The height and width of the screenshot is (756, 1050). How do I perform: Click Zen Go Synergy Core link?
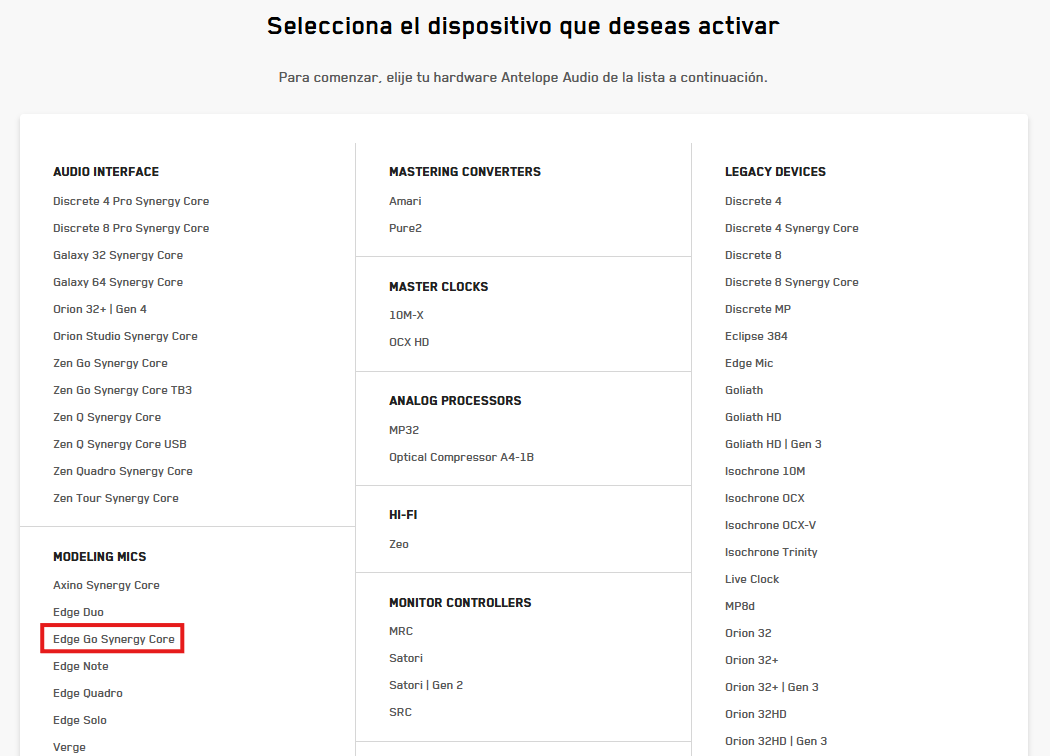click(x=110, y=363)
